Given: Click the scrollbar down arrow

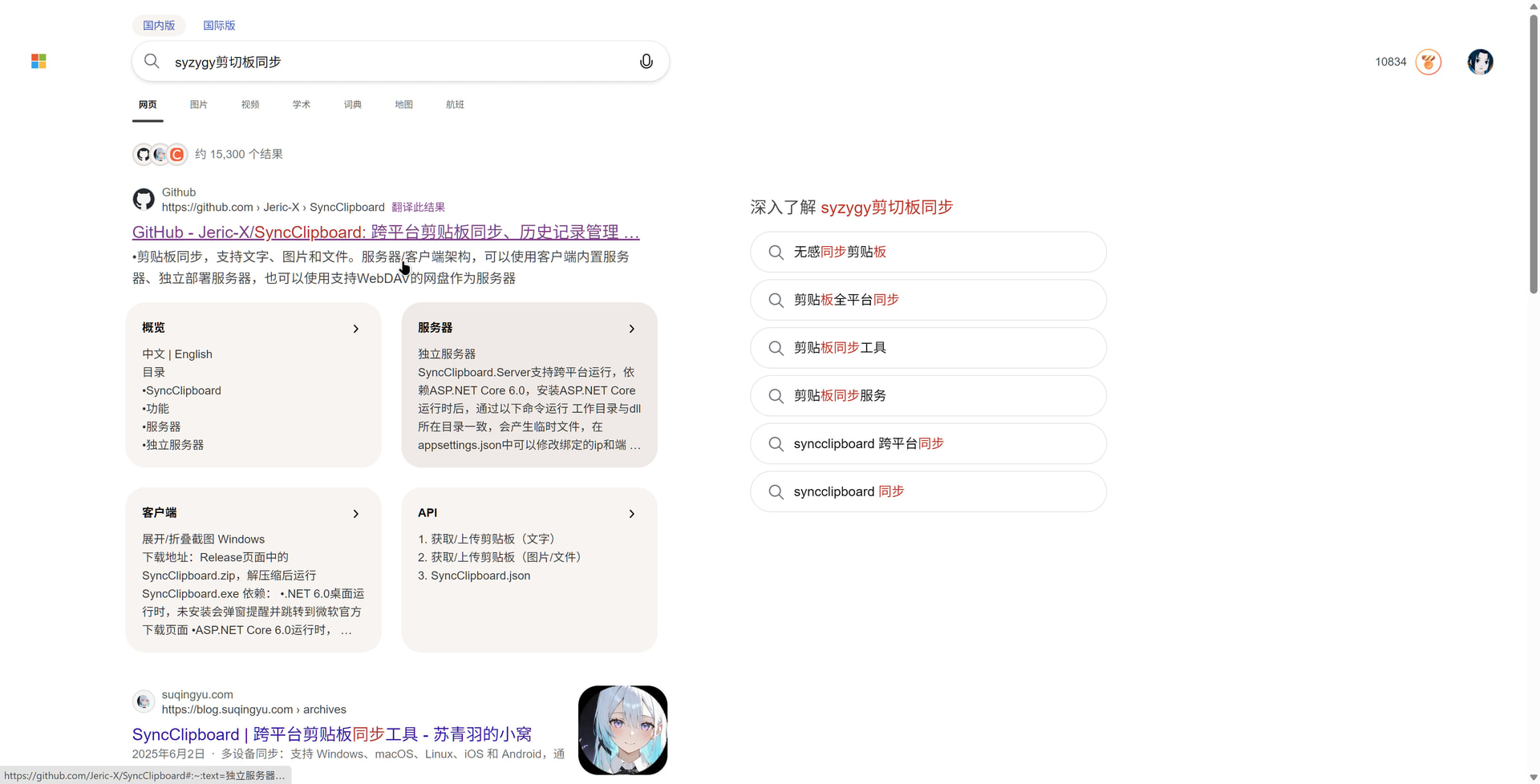Looking at the screenshot, I should tap(1534, 778).
